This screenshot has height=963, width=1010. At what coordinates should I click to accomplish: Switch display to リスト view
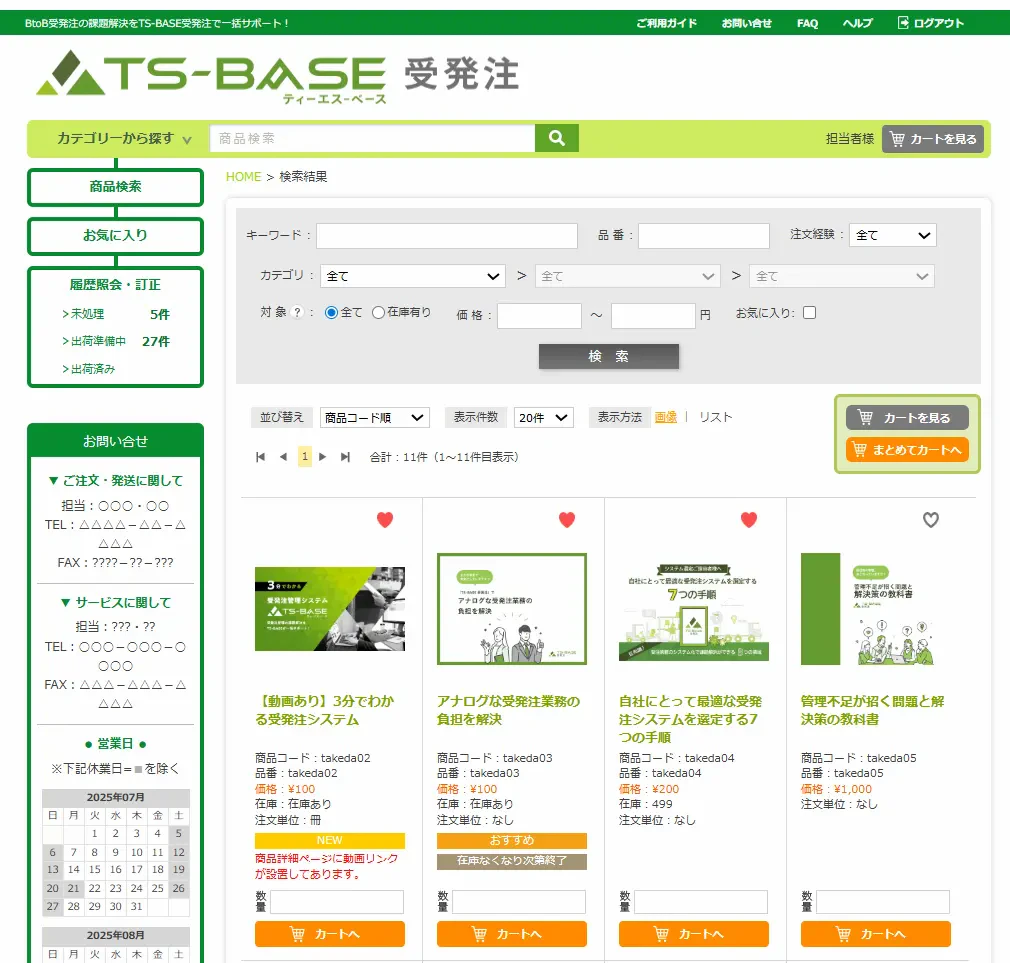pos(715,417)
